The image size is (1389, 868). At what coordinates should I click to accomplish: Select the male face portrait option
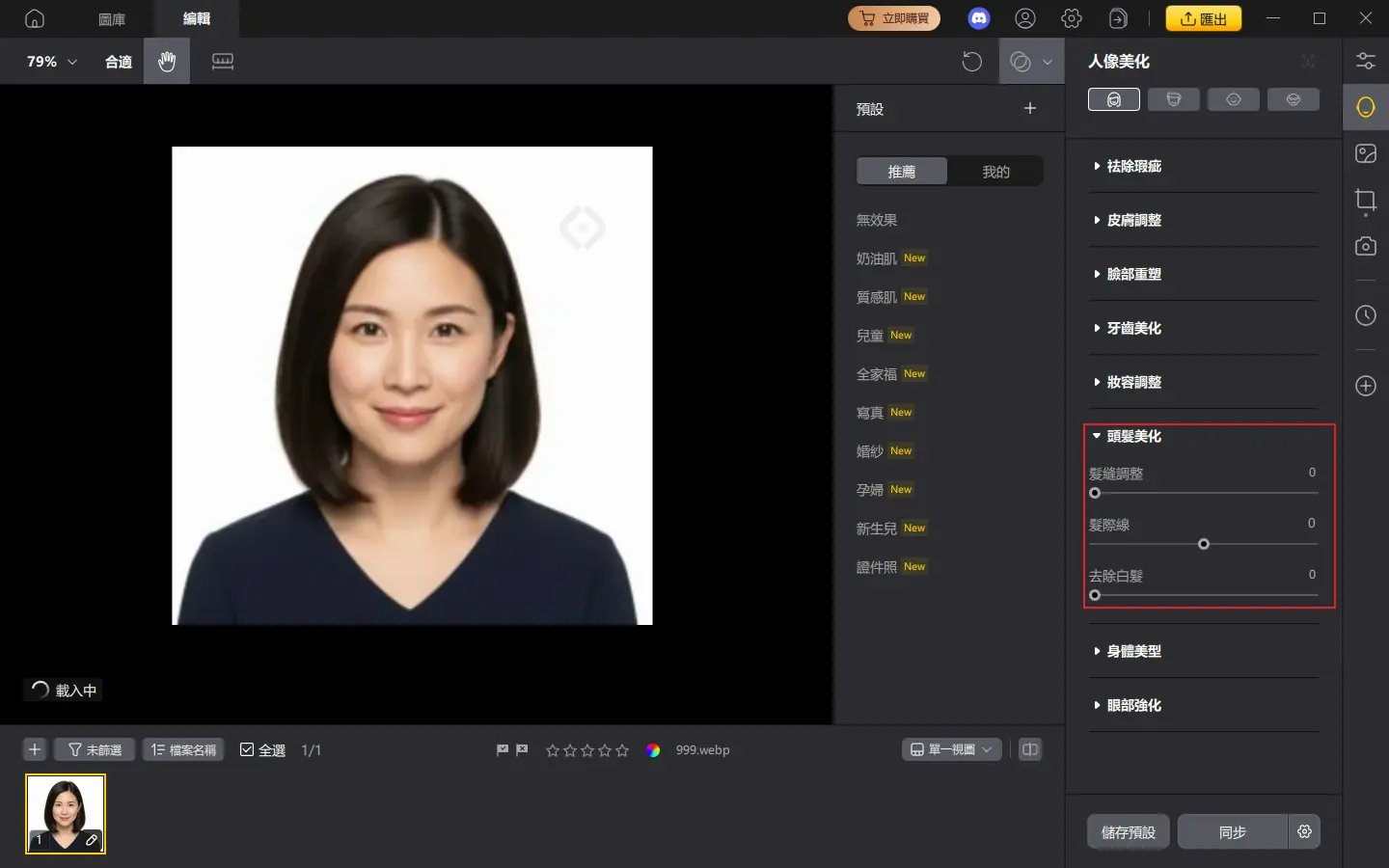[1174, 98]
